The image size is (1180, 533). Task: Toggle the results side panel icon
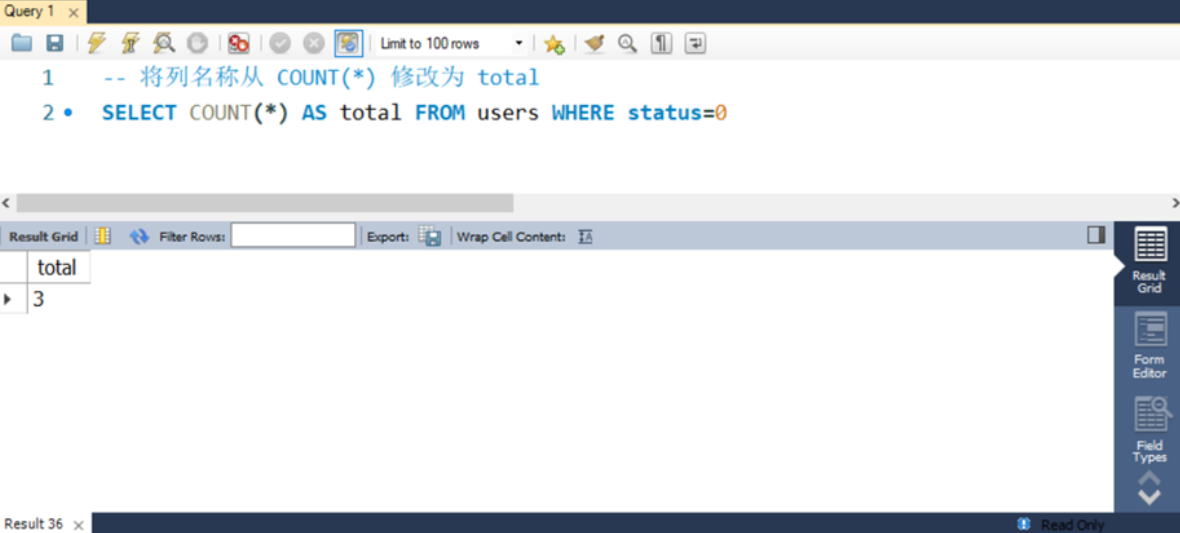point(1096,235)
